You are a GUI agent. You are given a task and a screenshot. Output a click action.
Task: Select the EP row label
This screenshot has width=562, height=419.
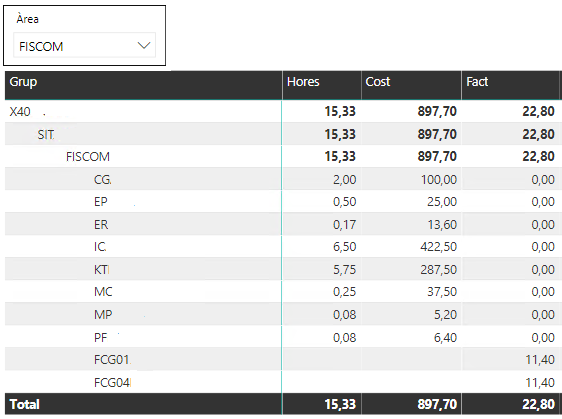101,202
